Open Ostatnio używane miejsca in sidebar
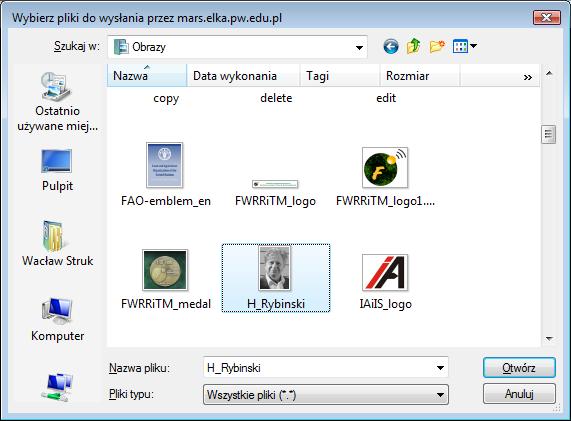This screenshot has height=421, width=571. coord(57,102)
